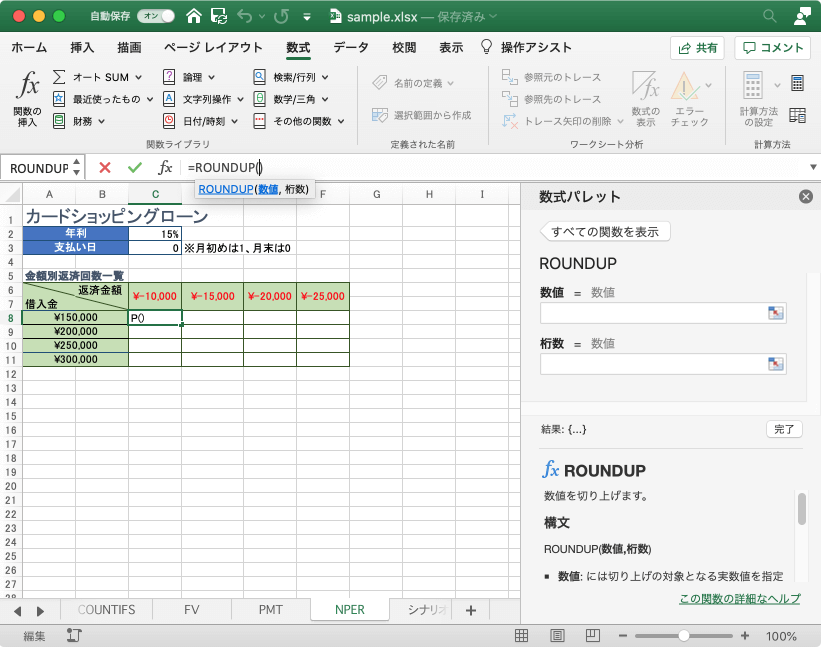Toggle the 自動保存 autosave switch

(156, 16)
